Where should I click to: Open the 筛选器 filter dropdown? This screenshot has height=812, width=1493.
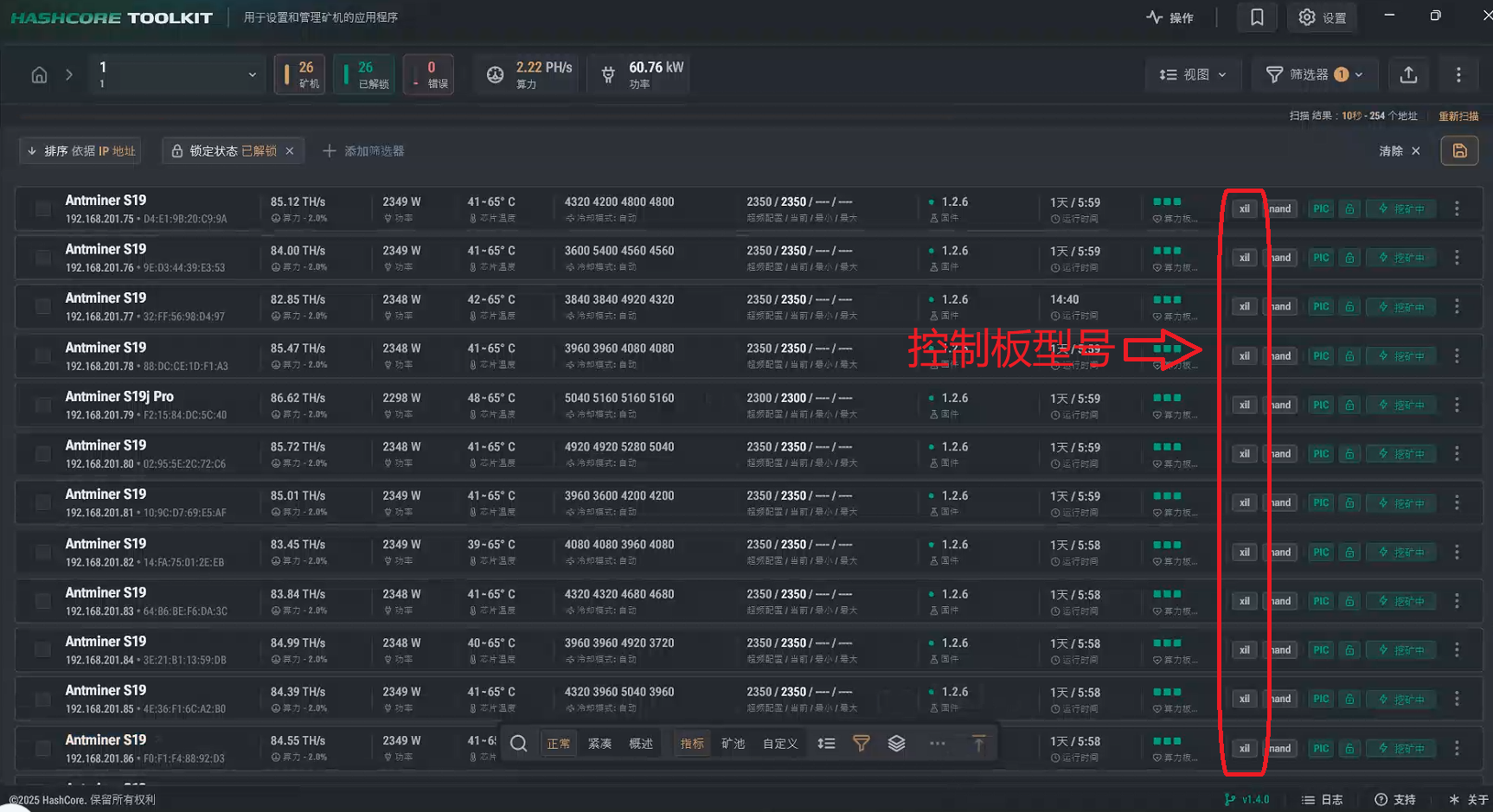pos(1314,75)
